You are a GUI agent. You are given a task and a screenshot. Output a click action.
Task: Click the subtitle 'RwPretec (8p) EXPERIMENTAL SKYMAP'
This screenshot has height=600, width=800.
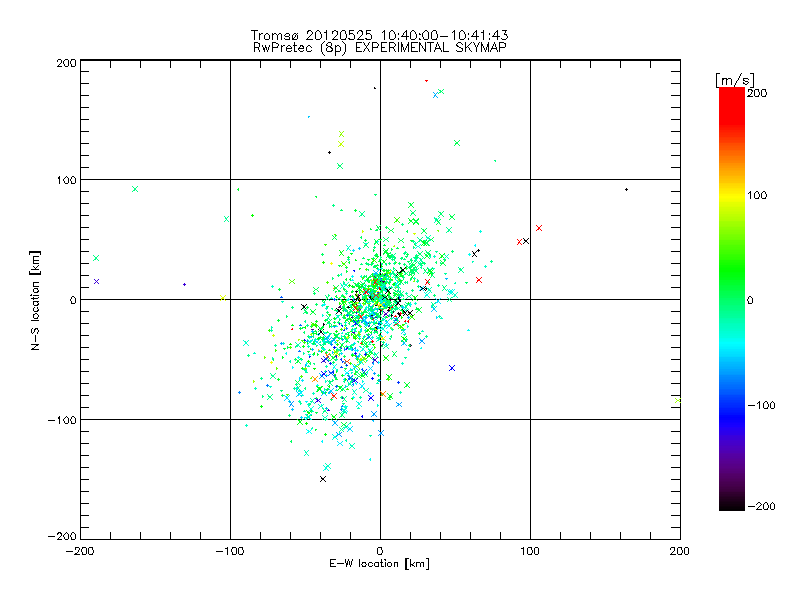380,47
